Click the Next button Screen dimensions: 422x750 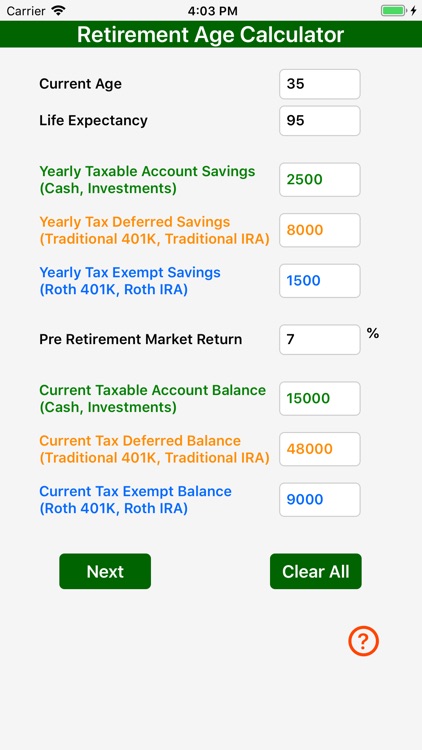(105, 571)
